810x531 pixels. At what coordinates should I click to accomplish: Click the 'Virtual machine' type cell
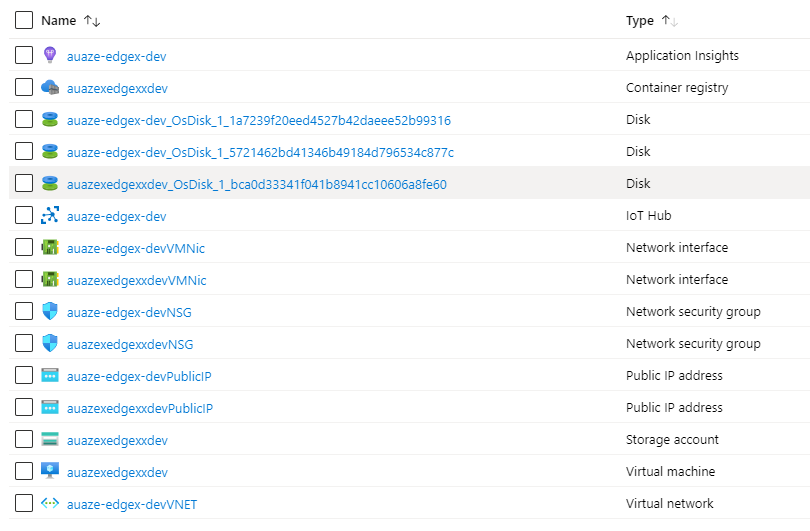pos(671,472)
